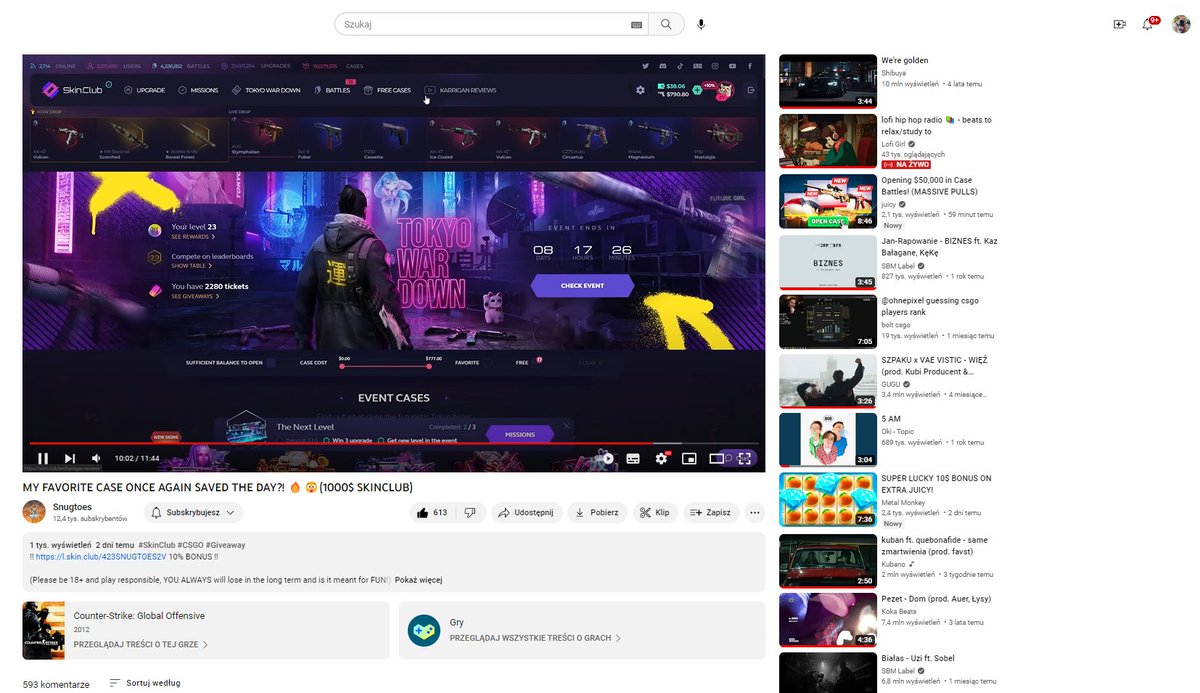1200x693 pixels.
Task: Create a clip with Klip button
Action: (x=655, y=512)
